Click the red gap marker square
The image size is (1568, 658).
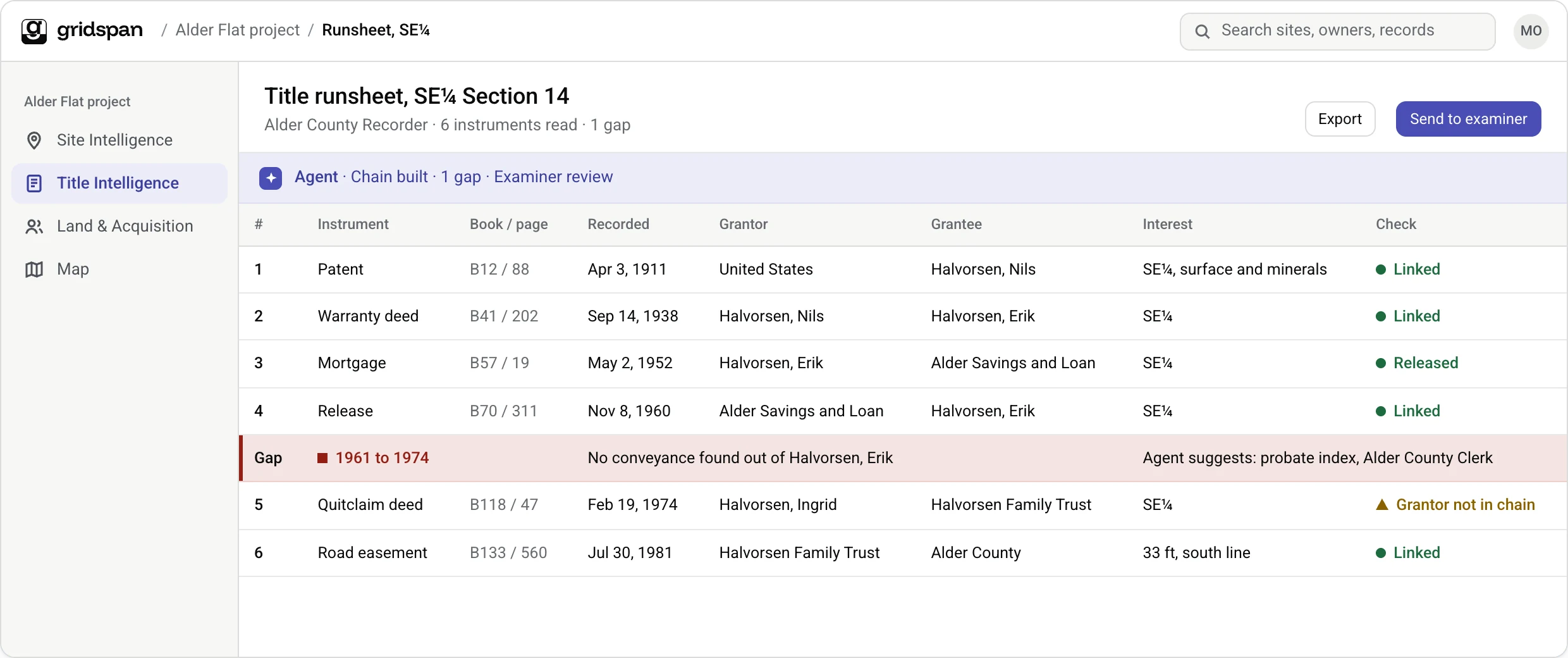point(322,457)
